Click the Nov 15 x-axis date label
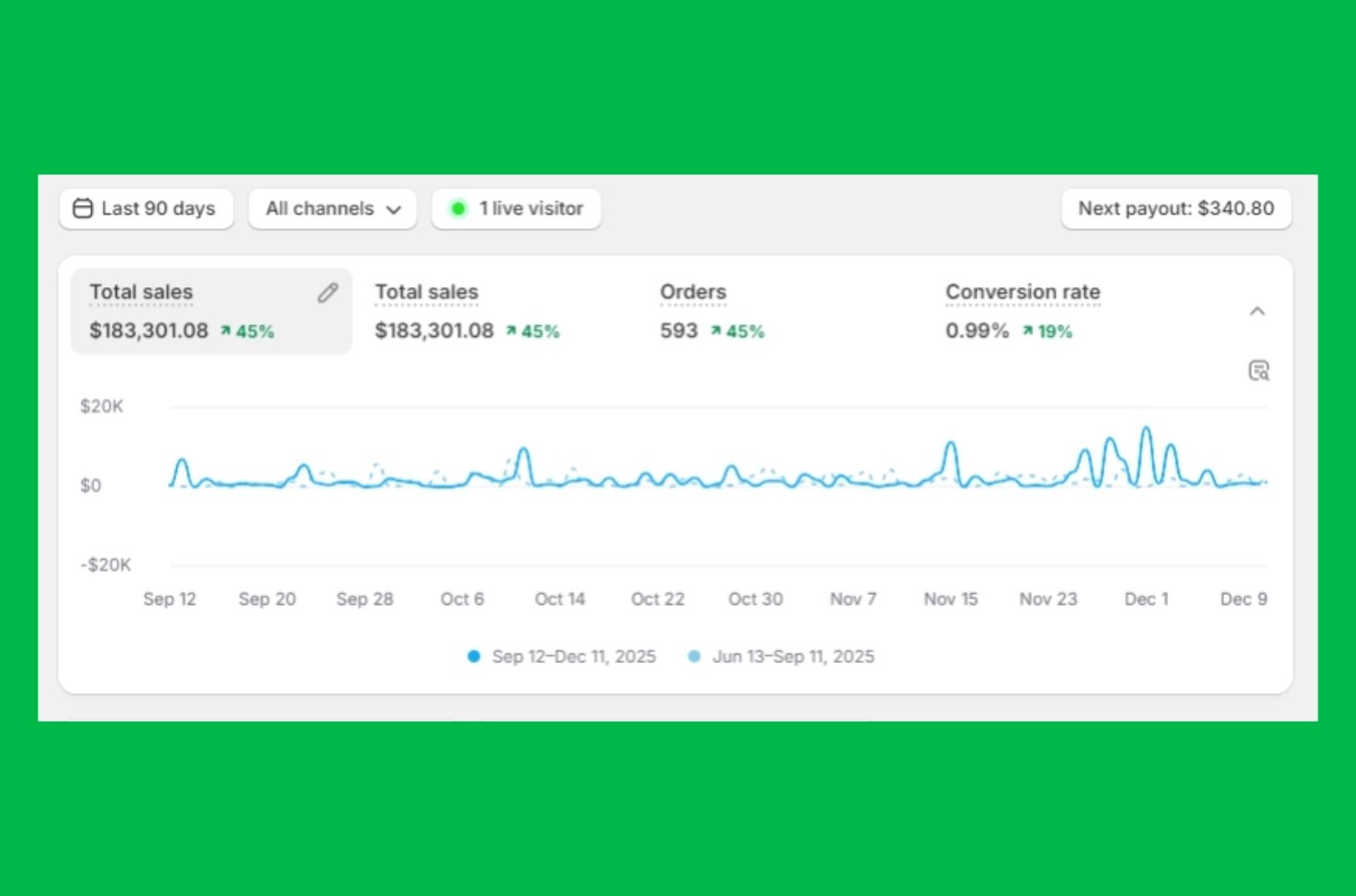This screenshot has height=896, width=1356. click(x=950, y=599)
